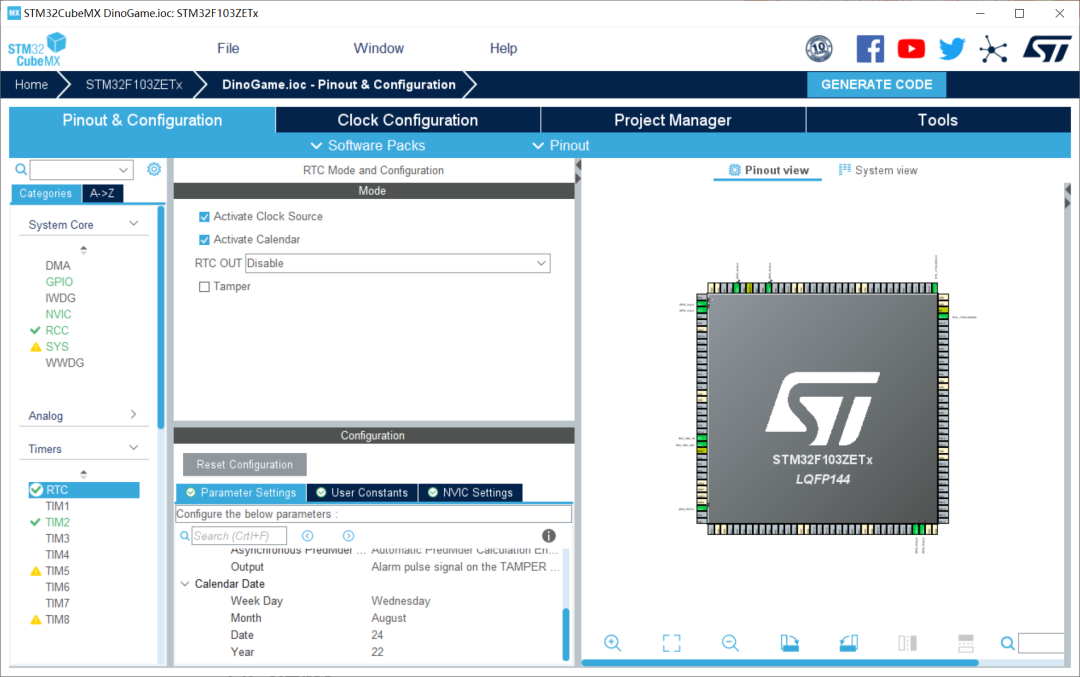Click the zoom in magnifier icon

(612, 643)
